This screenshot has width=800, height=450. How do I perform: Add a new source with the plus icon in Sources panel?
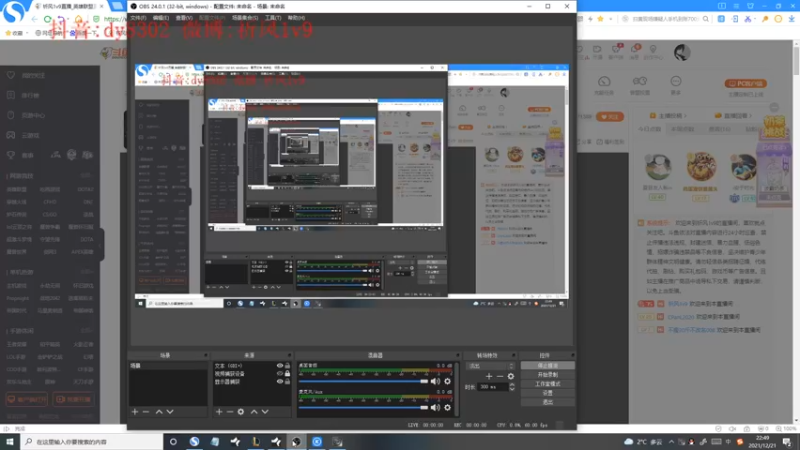(219, 412)
